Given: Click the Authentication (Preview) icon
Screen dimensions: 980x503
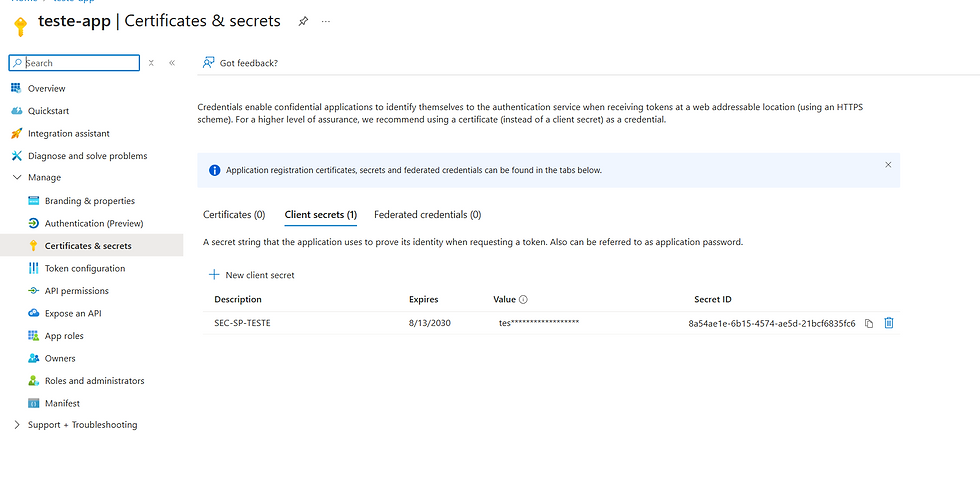Looking at the screenshot, I should pyautogui.click(x=34, y=223).
